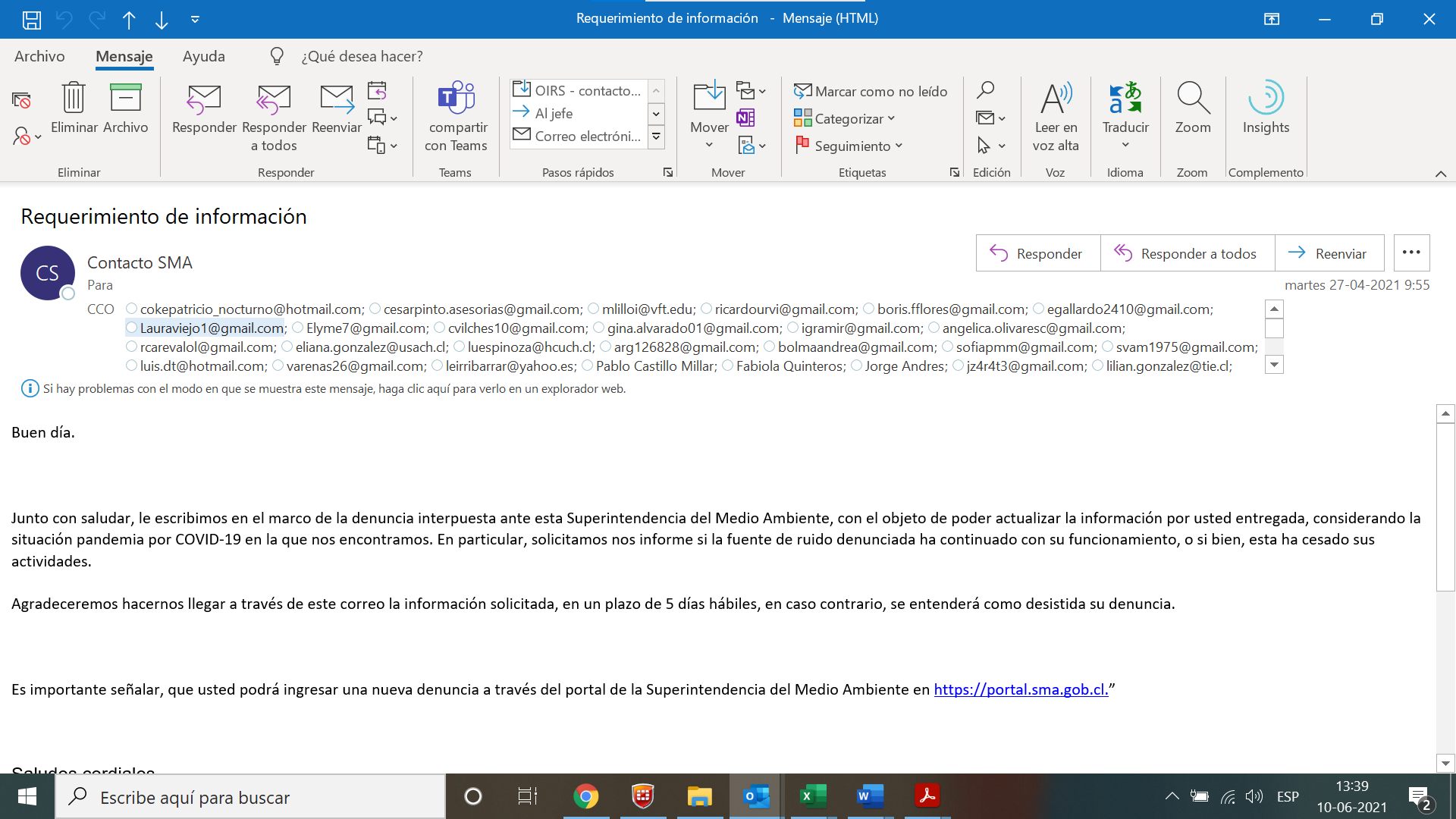Viewport: 1456px width, 819px height.
Task: Click presence circle beside cokepatricio_nocturno@hotmail.com
Action: 132,309
